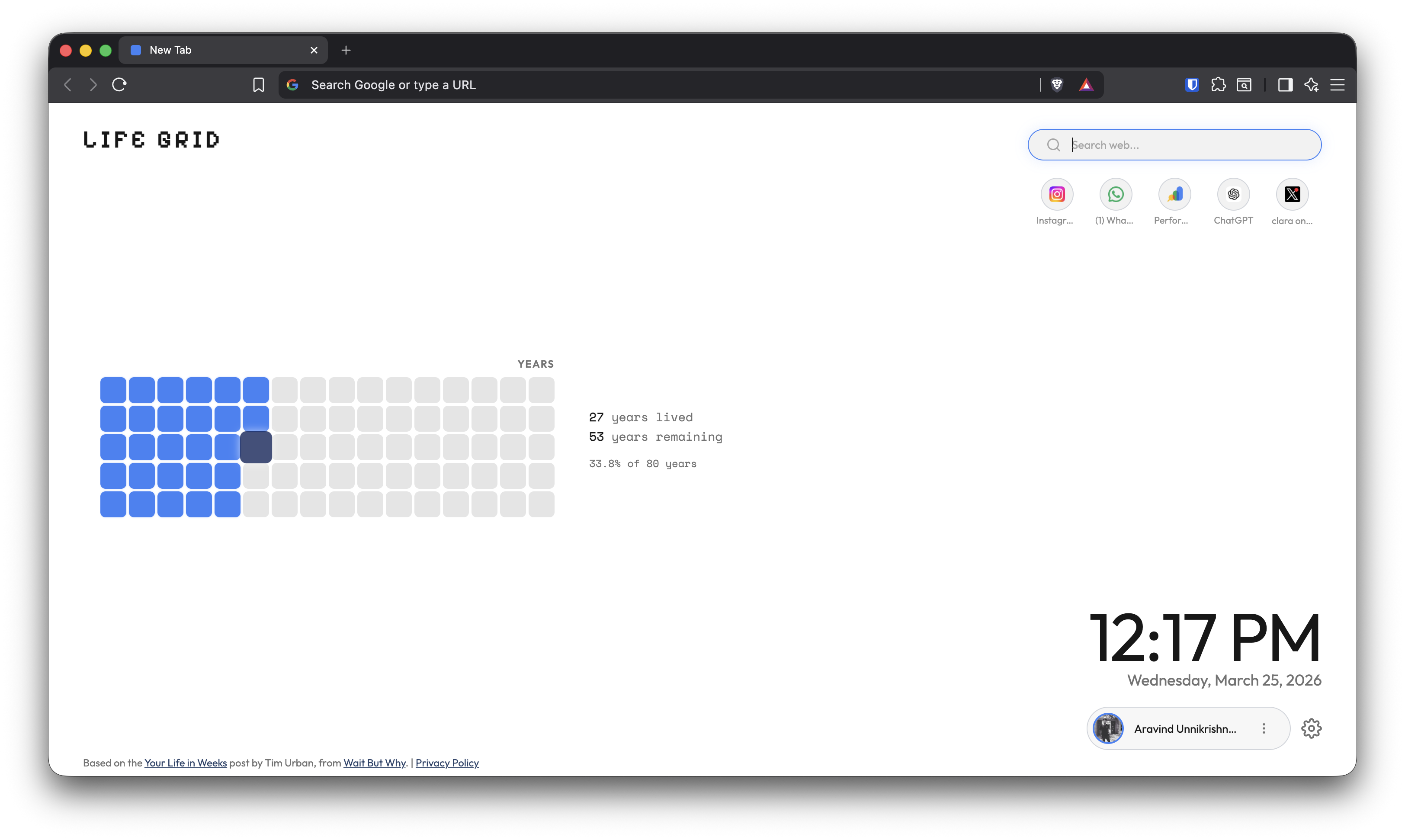The width and height of the screenshot is (1405, 840).
Task: Open the clara X profile shortcut
Action: coord(1293,194)
